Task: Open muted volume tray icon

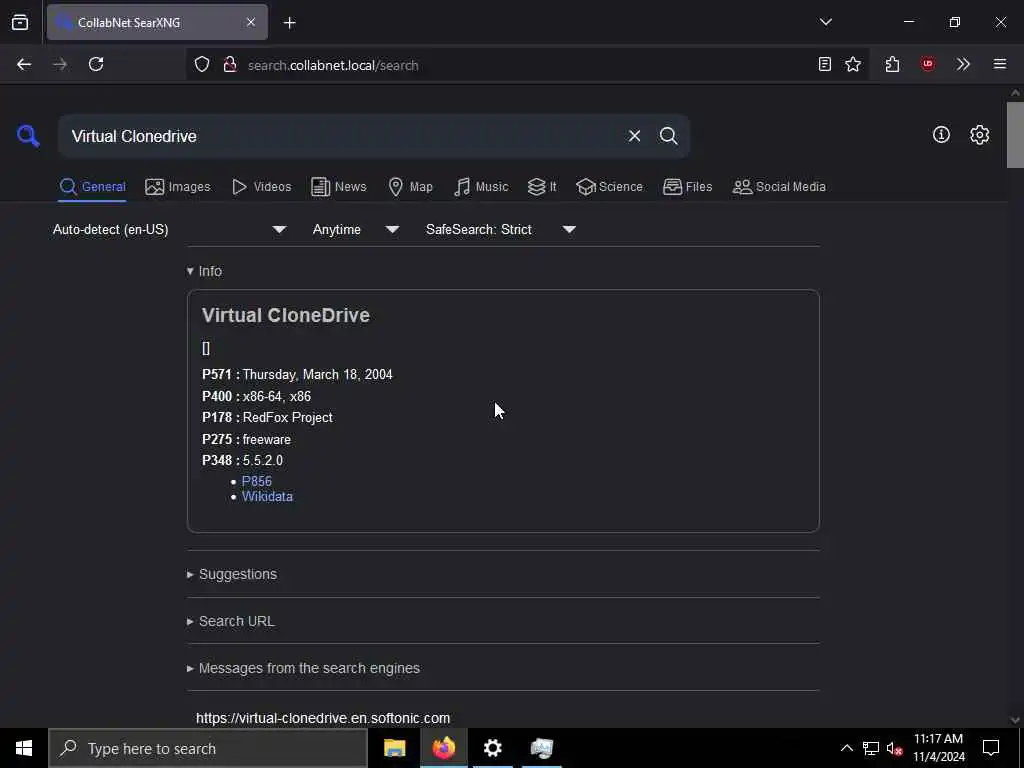Action: pyautogui.click(x=895, y=748)
